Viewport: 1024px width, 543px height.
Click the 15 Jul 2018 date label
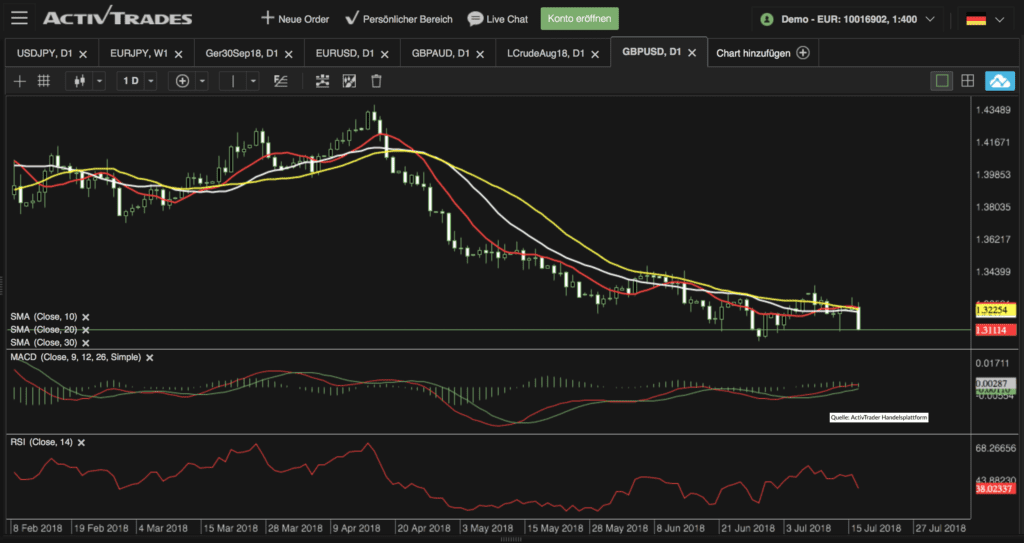pos(875,528)
